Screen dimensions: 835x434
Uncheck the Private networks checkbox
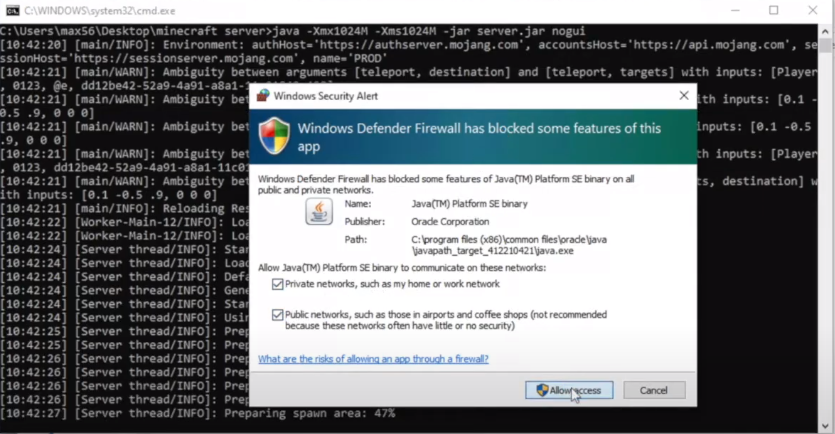tap(277, 284)
